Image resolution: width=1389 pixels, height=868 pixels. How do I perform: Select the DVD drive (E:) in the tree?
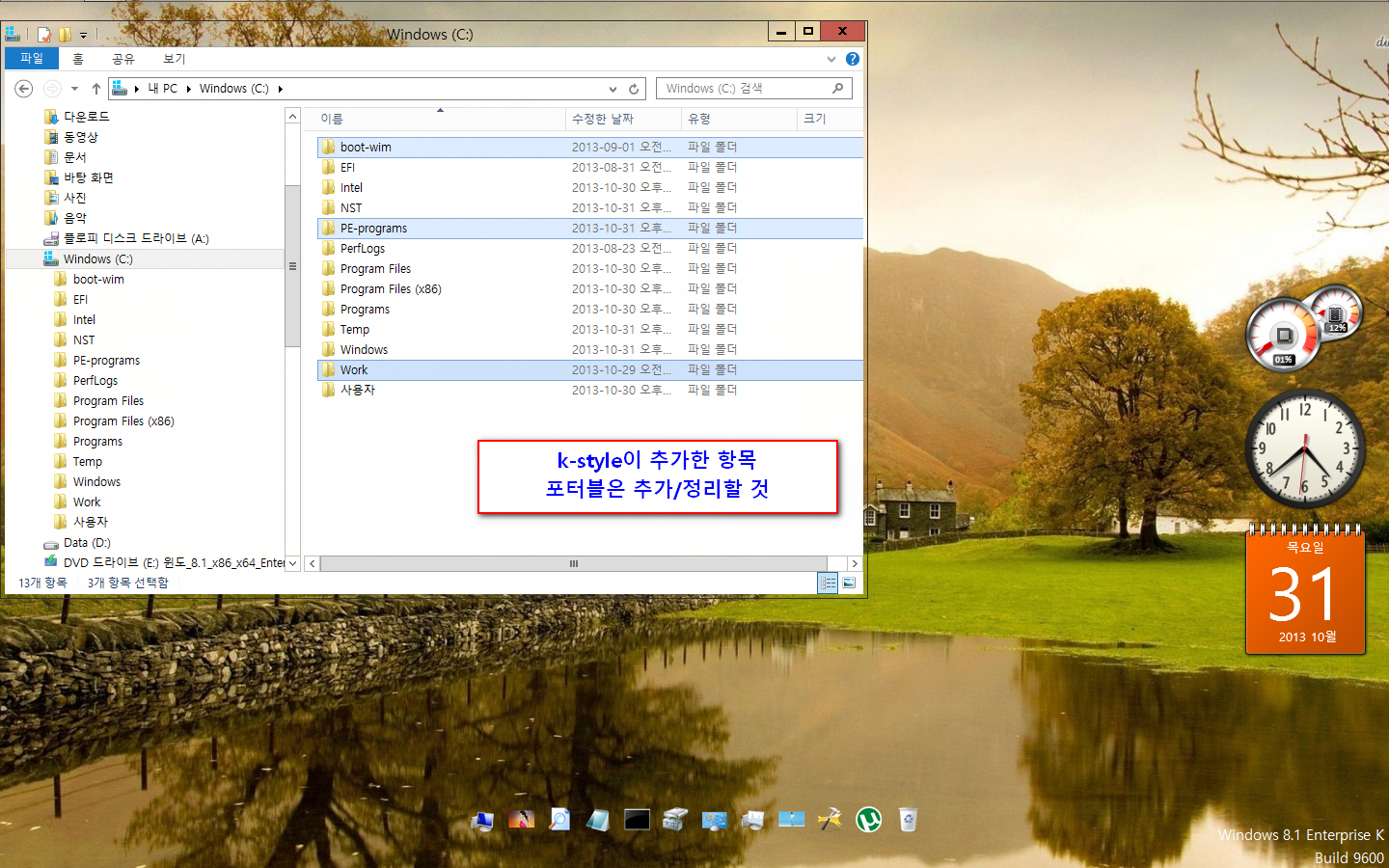pyautogui.click(x=164, y=562)
